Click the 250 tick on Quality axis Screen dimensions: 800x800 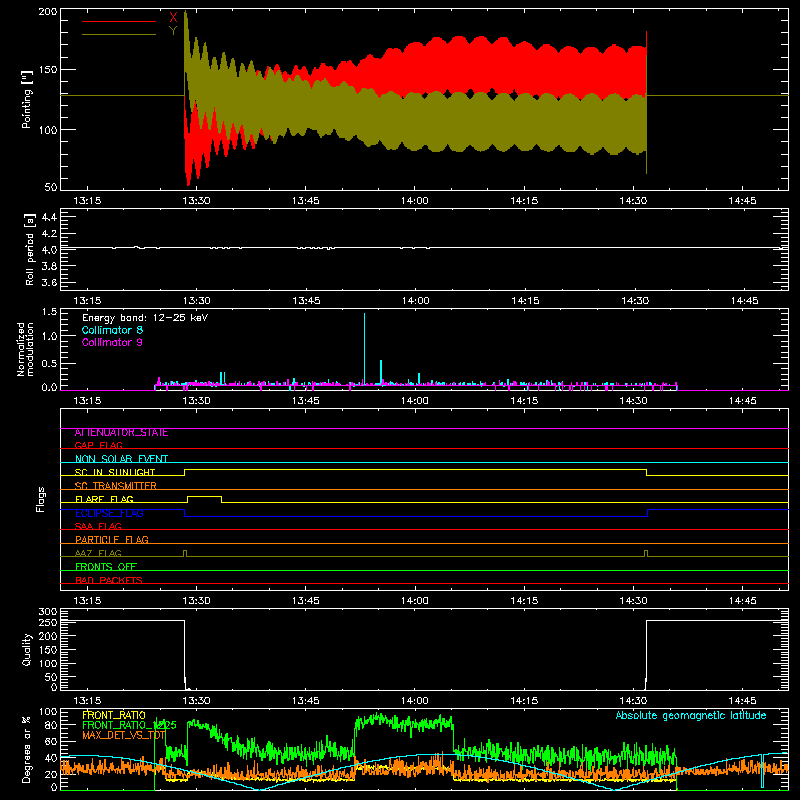[x=48, y=622]
